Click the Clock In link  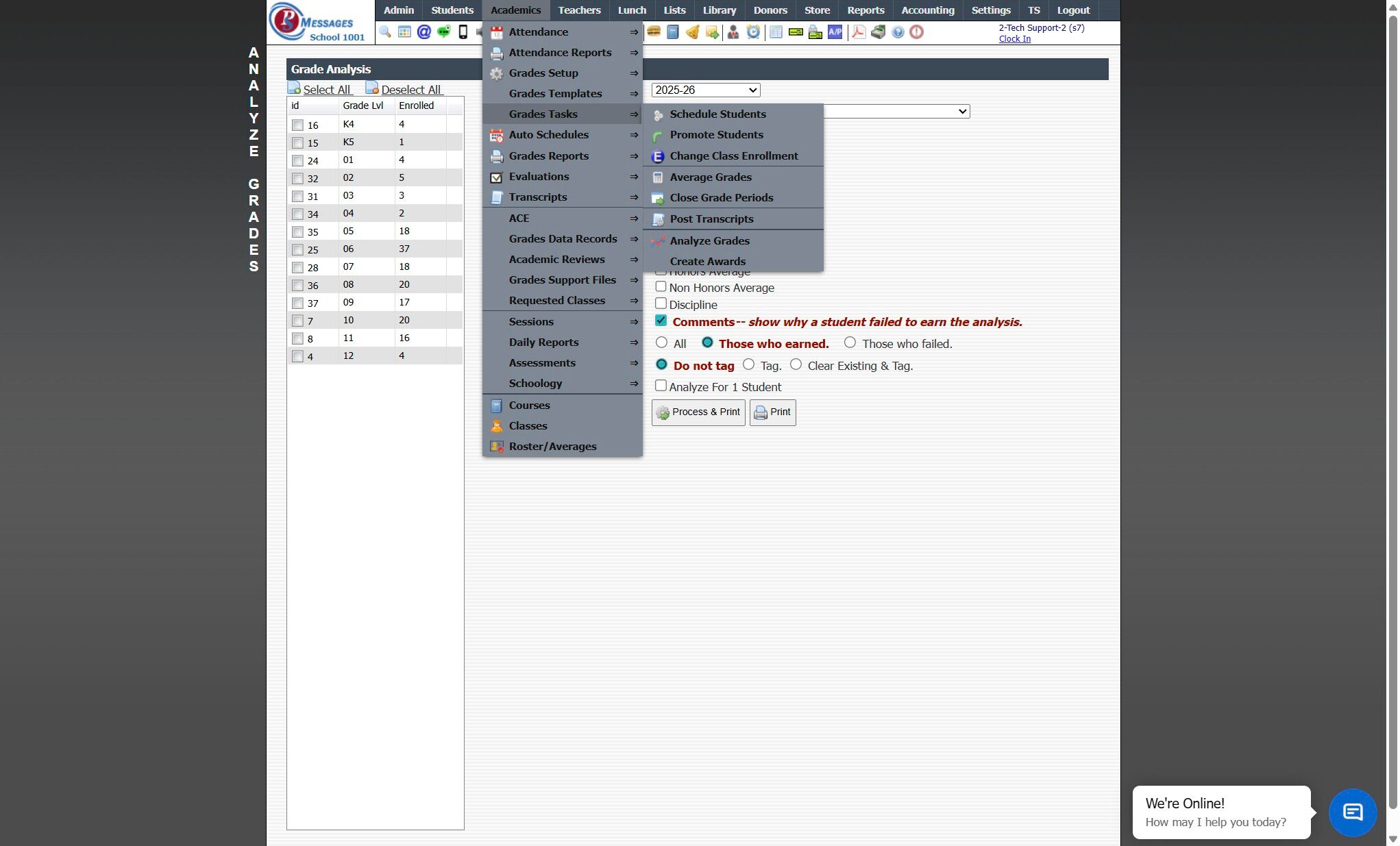1014,39
